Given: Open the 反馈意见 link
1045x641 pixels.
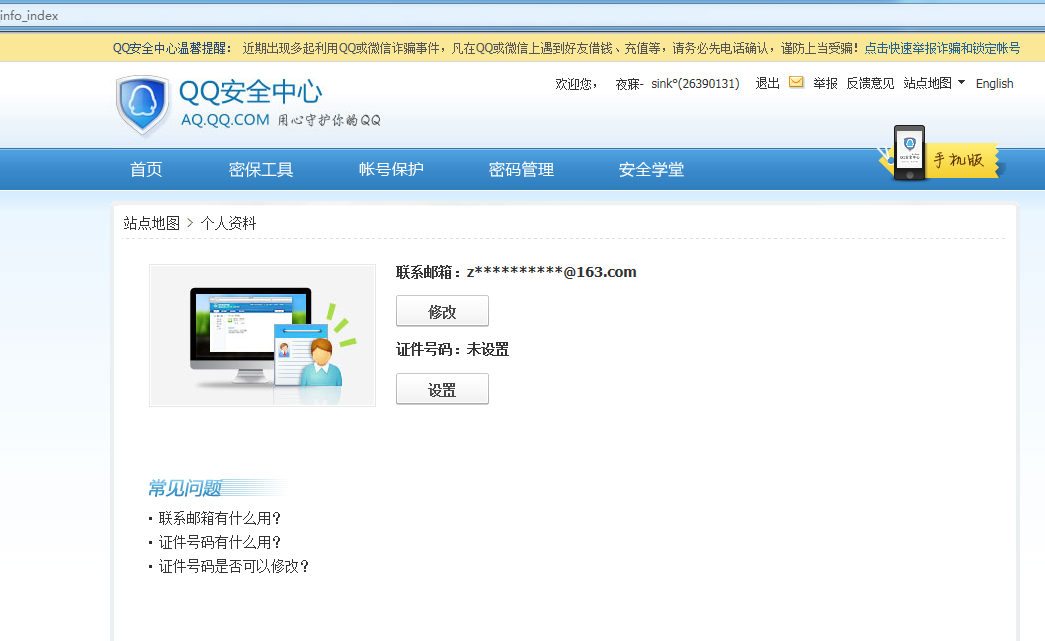Looking at the screenshot, I should point(870,83).
